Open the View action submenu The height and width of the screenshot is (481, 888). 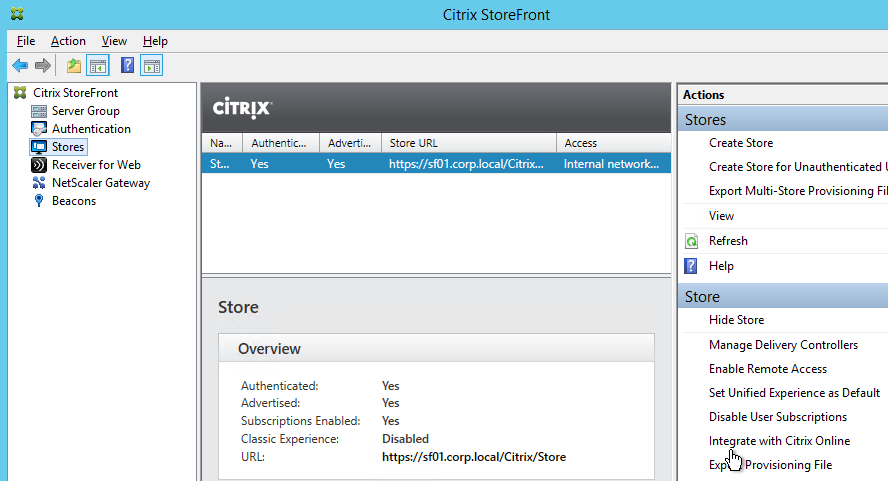(x=721, y=216)
